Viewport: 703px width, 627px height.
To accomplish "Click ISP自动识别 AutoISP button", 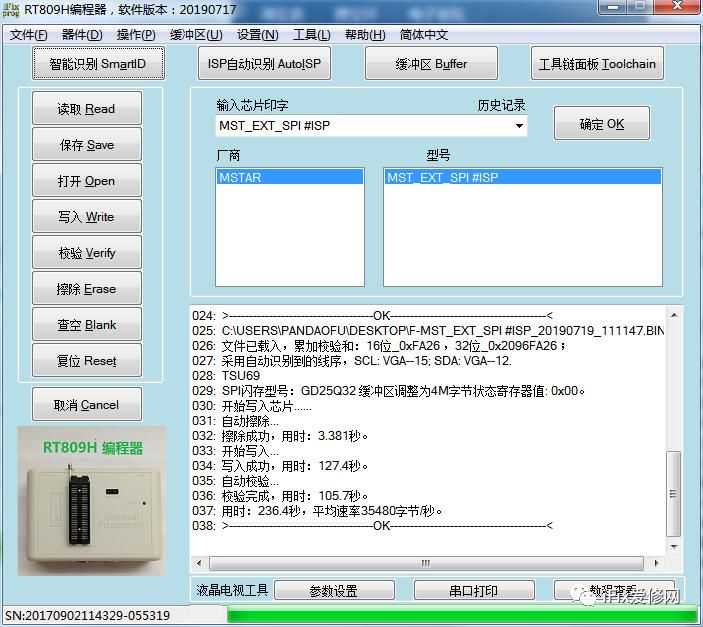I will (264, 64).
